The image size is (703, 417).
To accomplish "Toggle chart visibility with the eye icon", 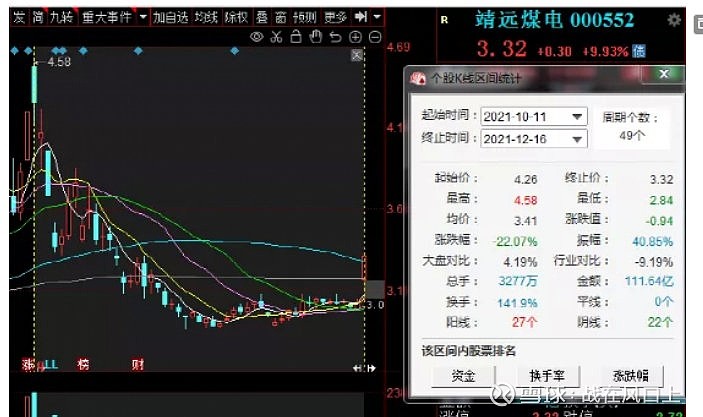I will coord(256,37).
